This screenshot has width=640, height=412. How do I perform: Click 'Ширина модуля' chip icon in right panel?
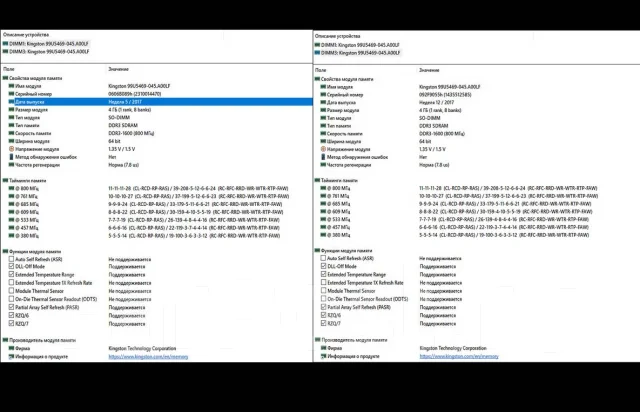323,142
